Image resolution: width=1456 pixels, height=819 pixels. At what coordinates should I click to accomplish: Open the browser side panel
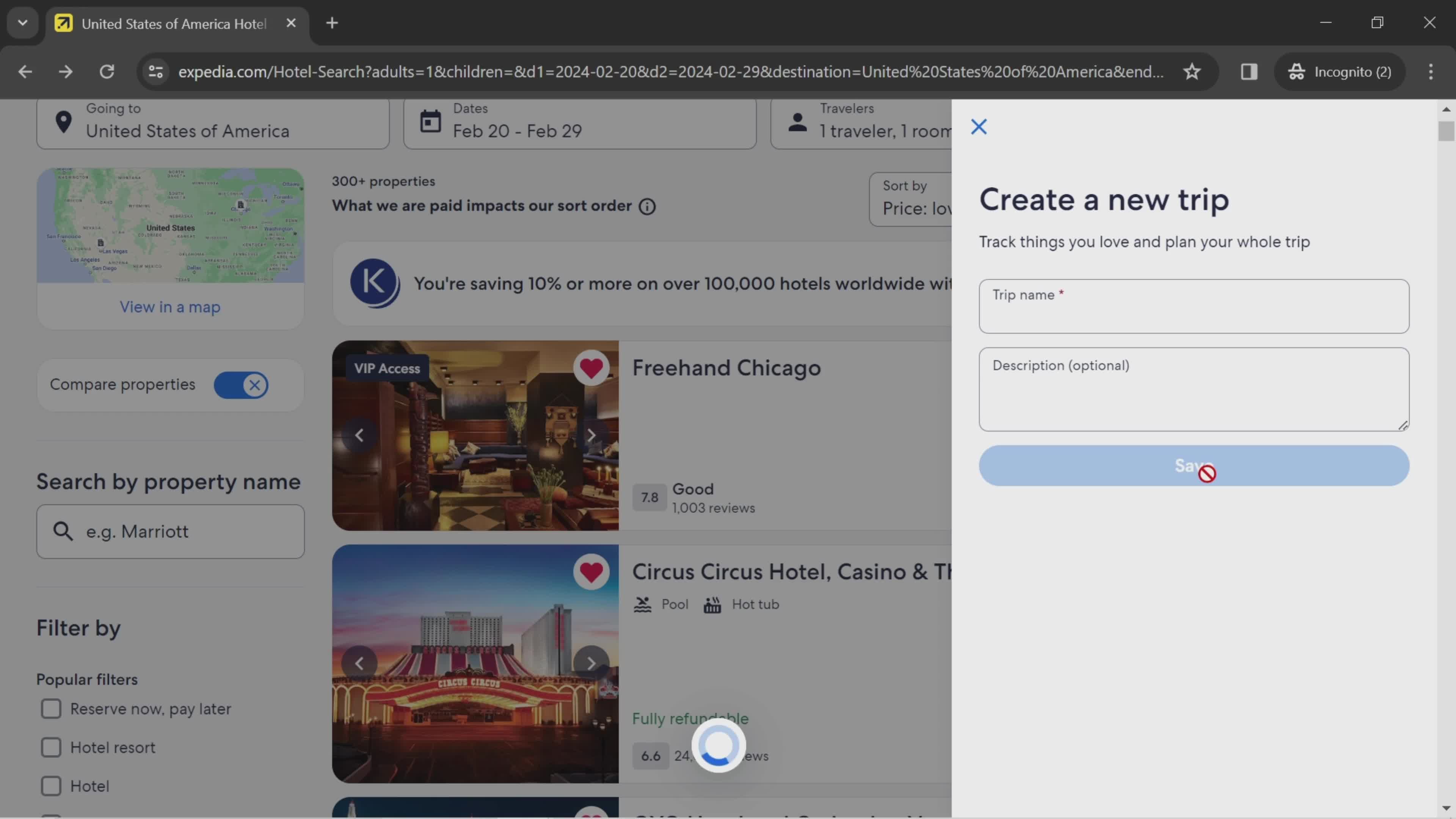(x=1249, y=72)
